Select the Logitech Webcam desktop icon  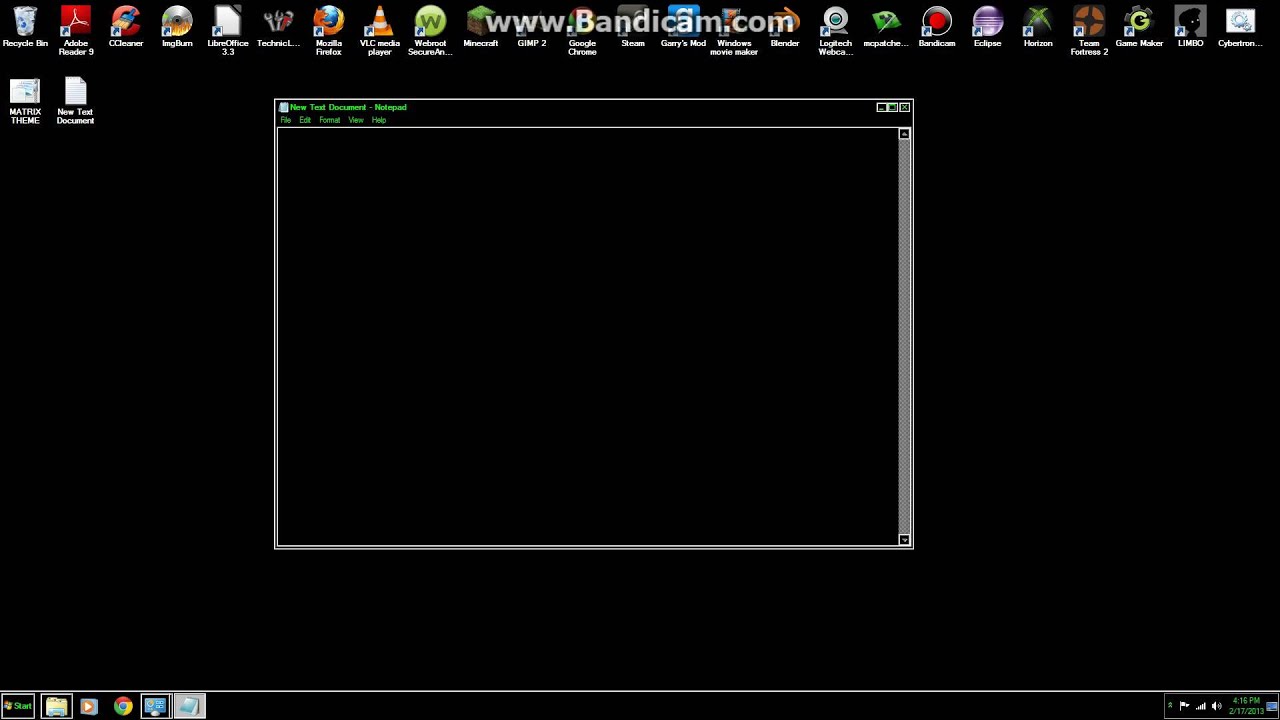836,31
